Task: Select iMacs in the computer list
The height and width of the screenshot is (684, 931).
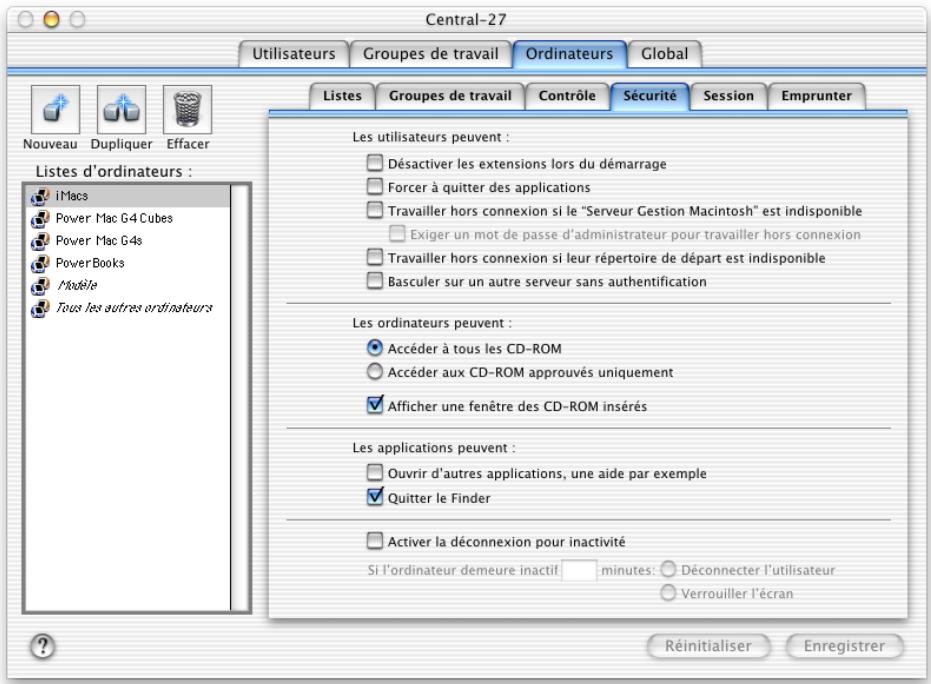Action: 128,196
